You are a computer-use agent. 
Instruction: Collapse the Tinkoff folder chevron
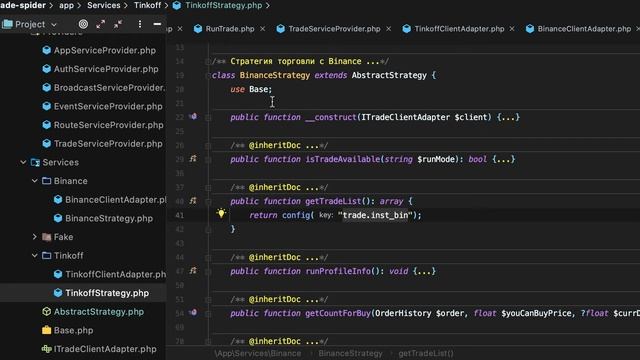click(x=35, y=256)
